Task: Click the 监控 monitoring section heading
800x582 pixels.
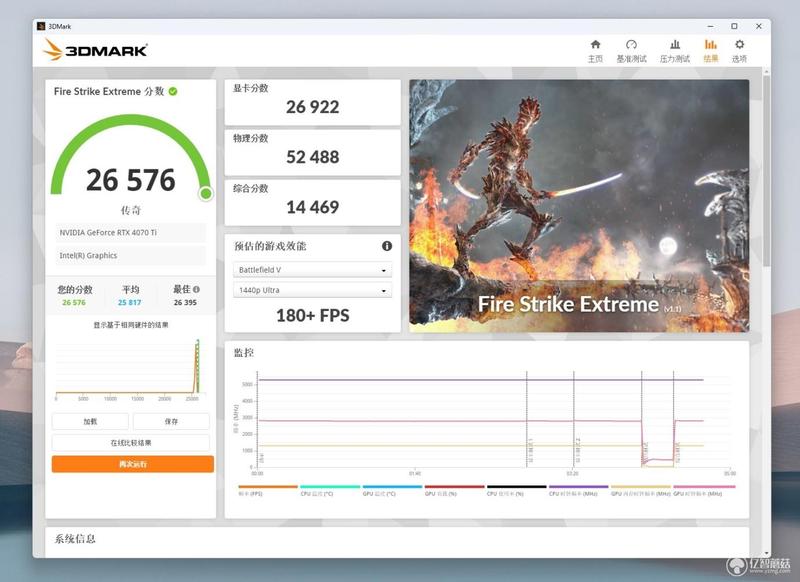Action: point(243,352)
